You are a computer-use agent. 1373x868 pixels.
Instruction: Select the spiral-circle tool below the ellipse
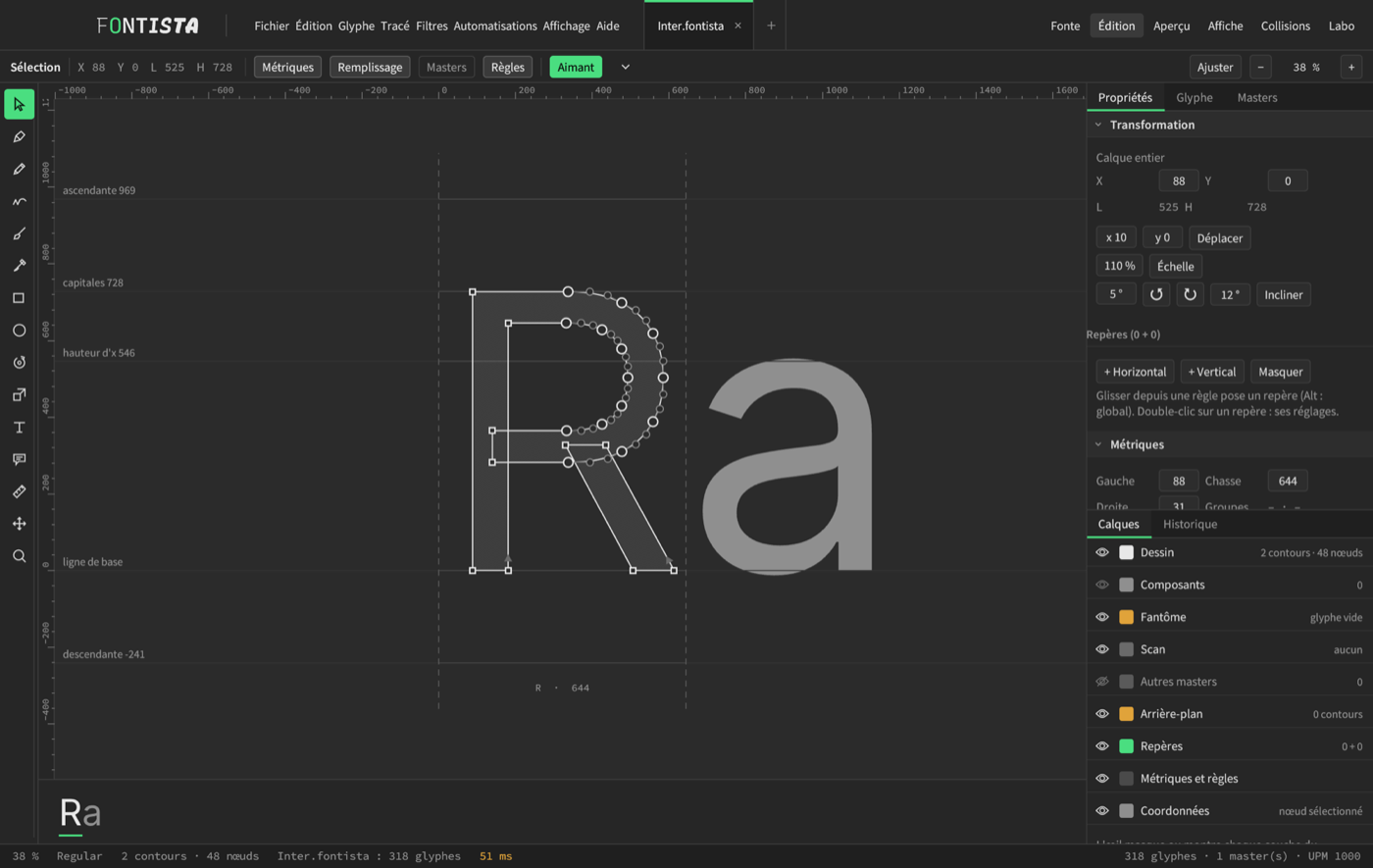19,363
